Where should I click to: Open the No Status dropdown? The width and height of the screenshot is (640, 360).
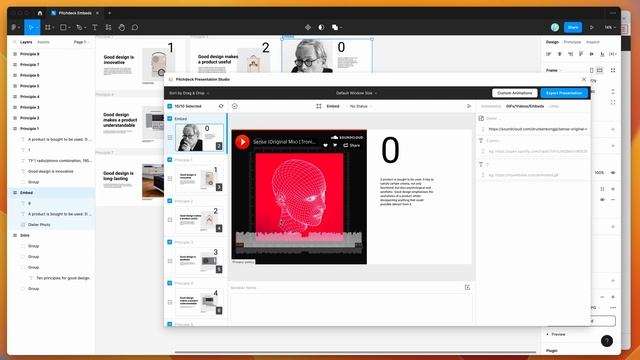coord(361,106)
